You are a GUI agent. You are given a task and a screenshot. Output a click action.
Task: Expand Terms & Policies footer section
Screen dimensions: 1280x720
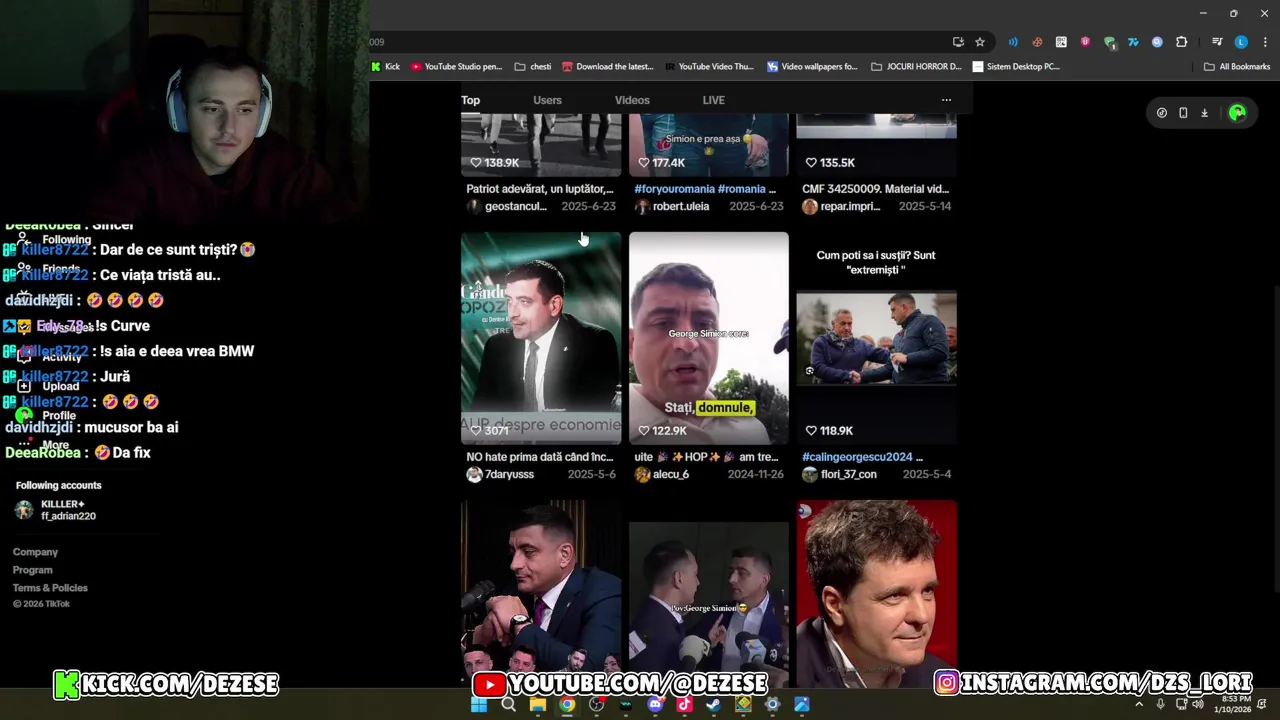50,588
